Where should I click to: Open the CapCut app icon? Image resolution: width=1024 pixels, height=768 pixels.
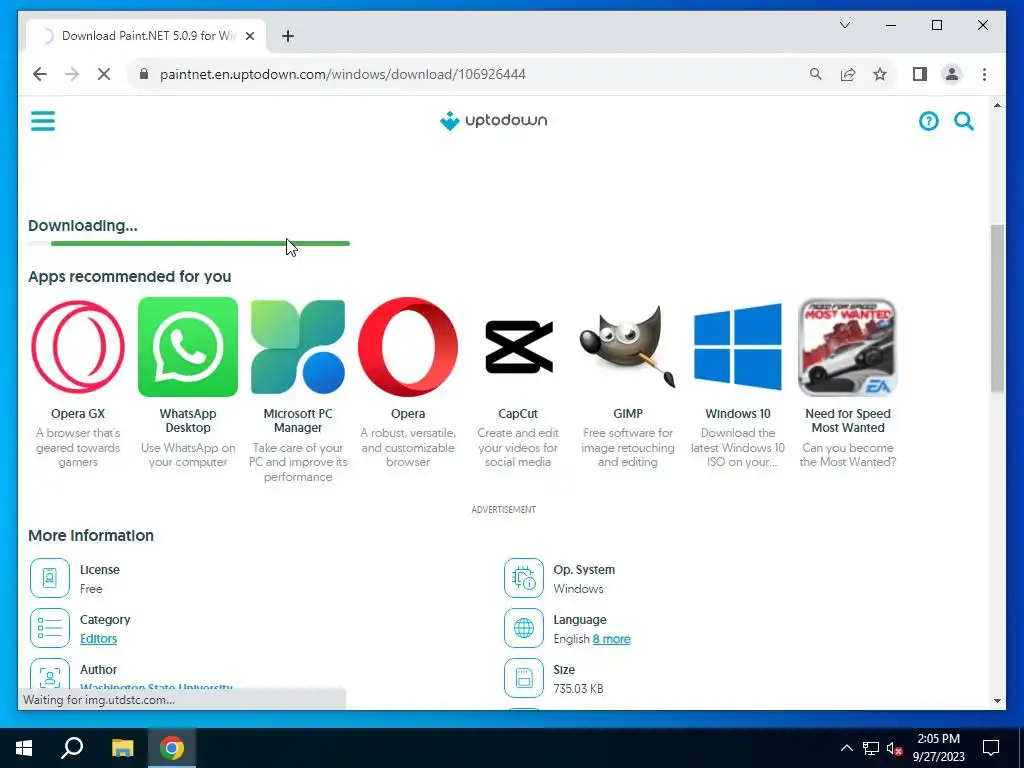click(518, 347)
